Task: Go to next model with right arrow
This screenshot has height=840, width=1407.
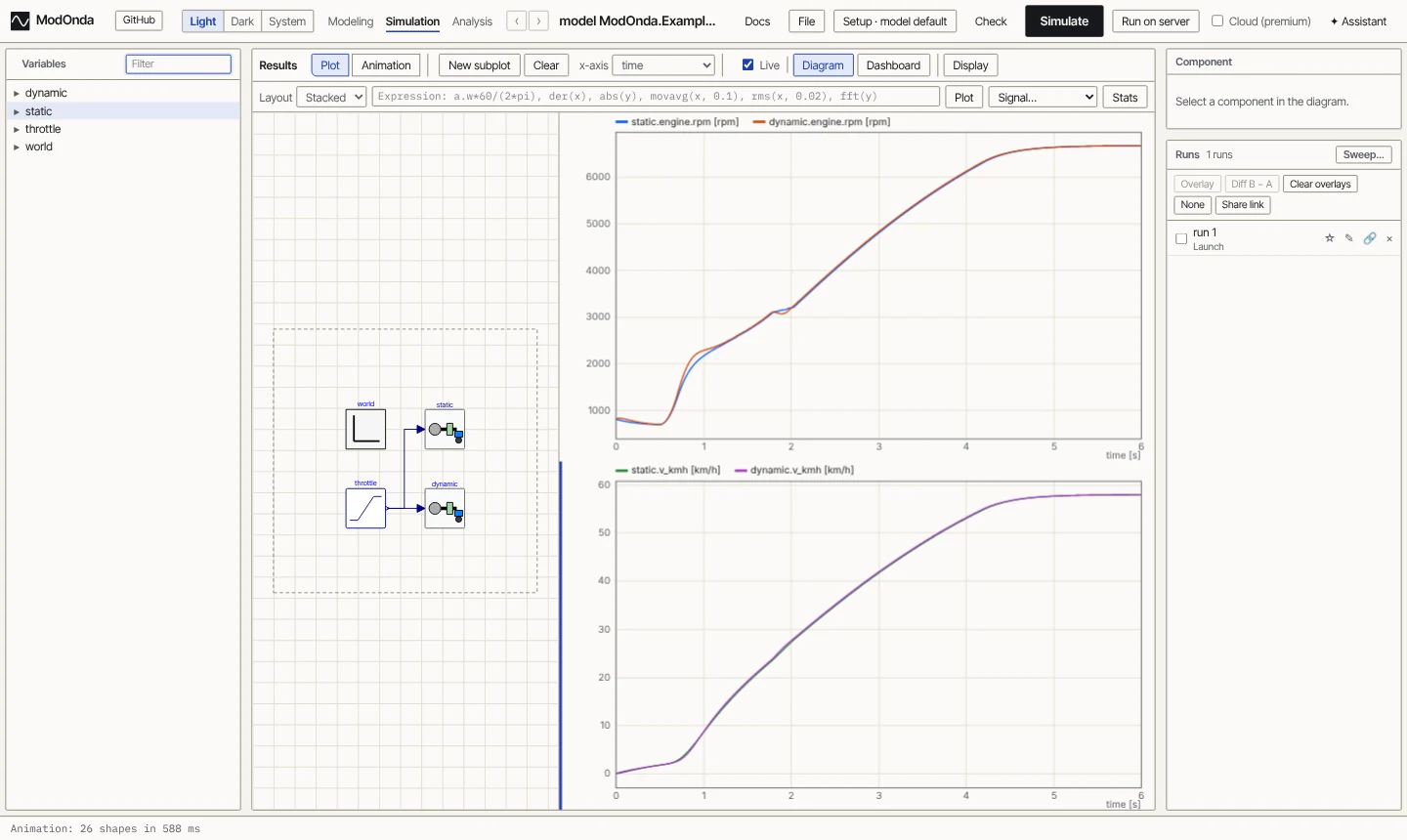Action: pos(537,21)
